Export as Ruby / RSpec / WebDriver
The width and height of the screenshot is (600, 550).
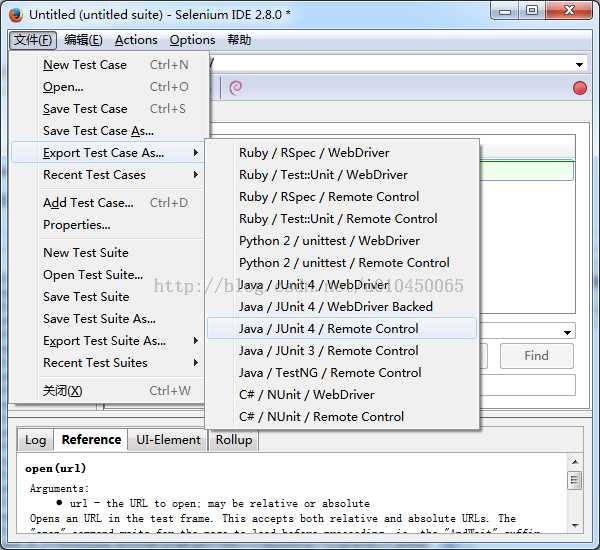coord(342,153)
